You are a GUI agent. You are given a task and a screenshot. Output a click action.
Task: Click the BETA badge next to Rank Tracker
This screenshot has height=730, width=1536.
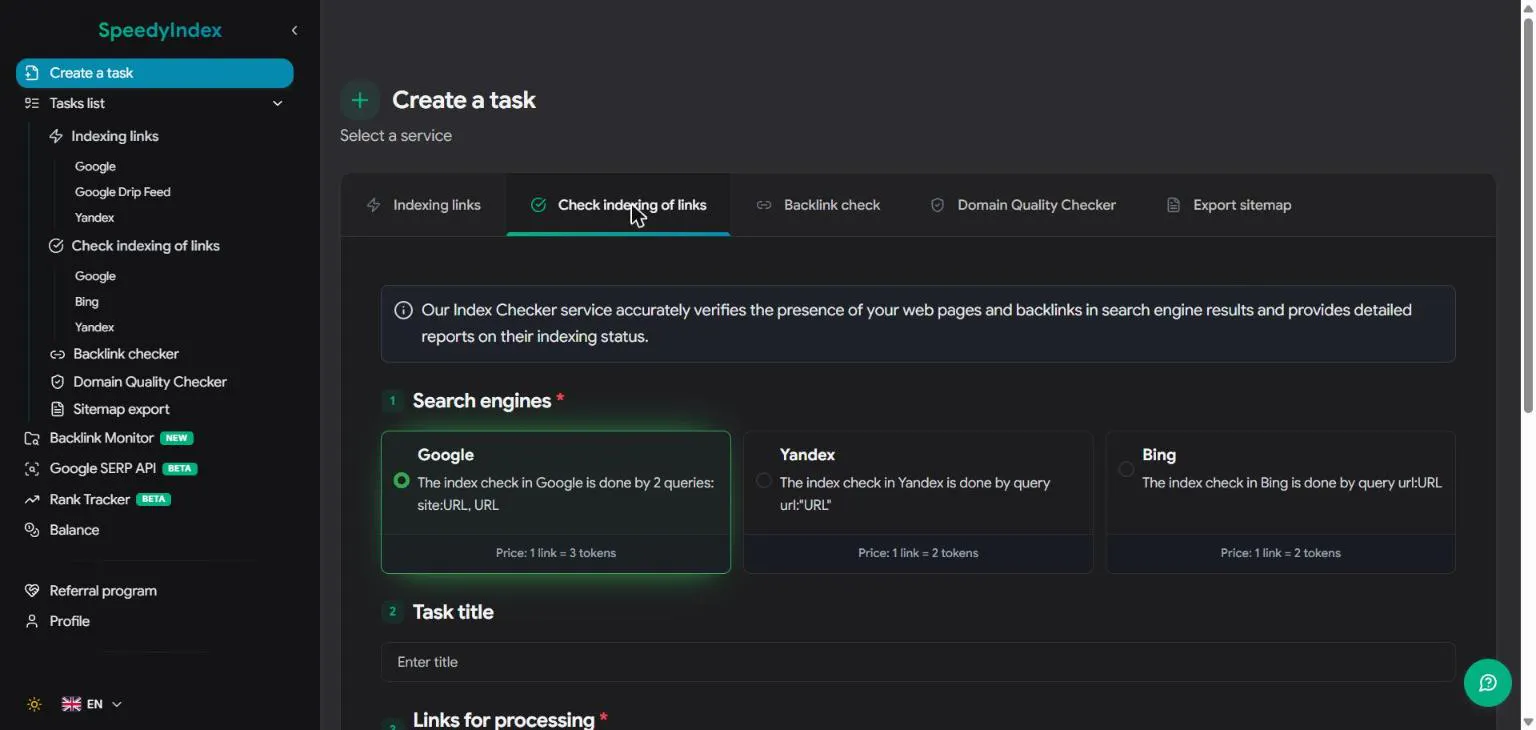click(x=153, y=499)
